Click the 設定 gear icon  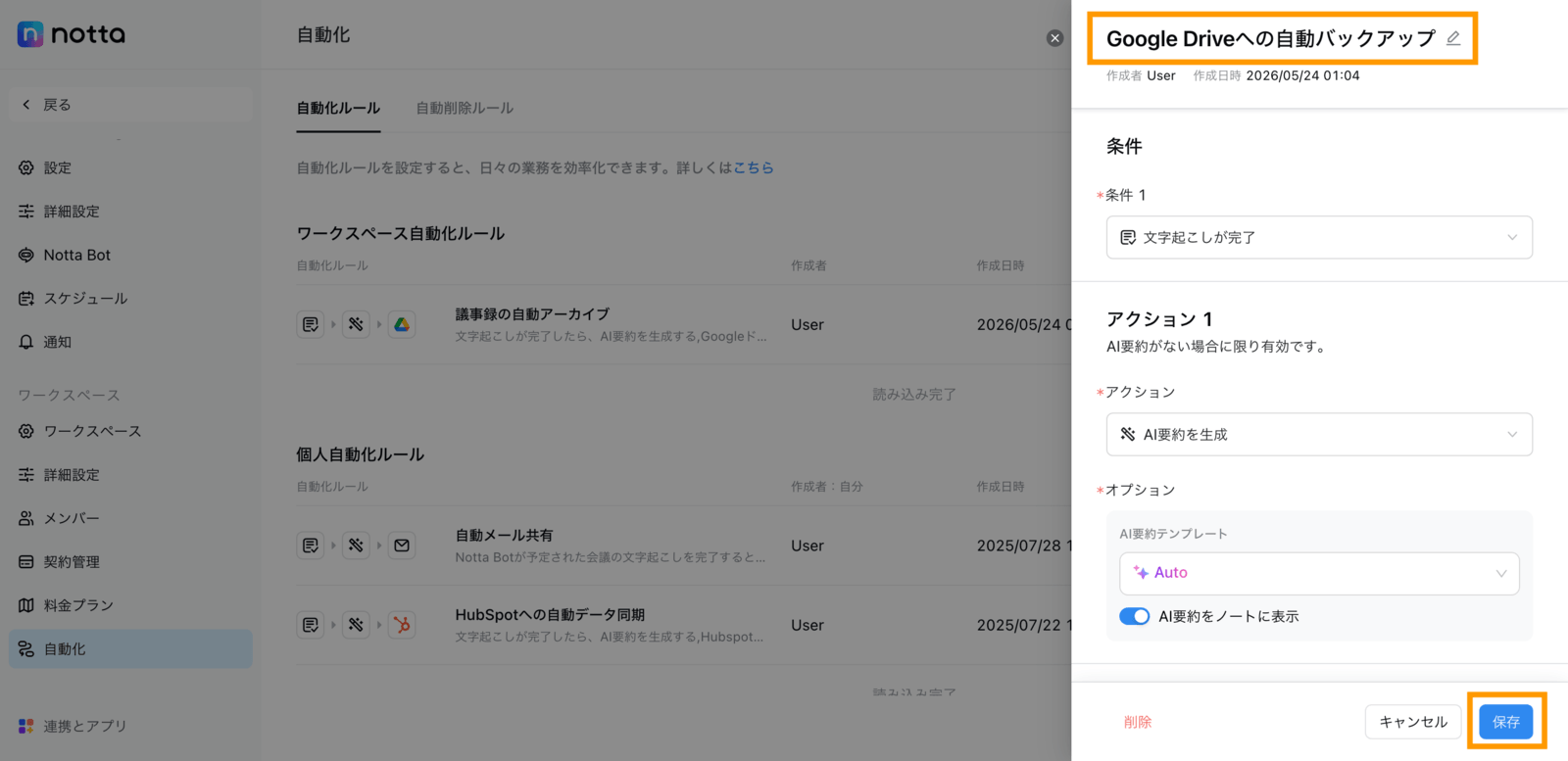coord(26,167)
